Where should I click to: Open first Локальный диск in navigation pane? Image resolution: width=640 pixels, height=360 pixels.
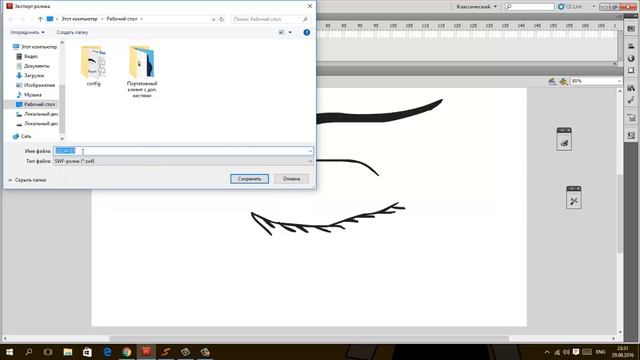pyautogui.click(x=37, y=114)
